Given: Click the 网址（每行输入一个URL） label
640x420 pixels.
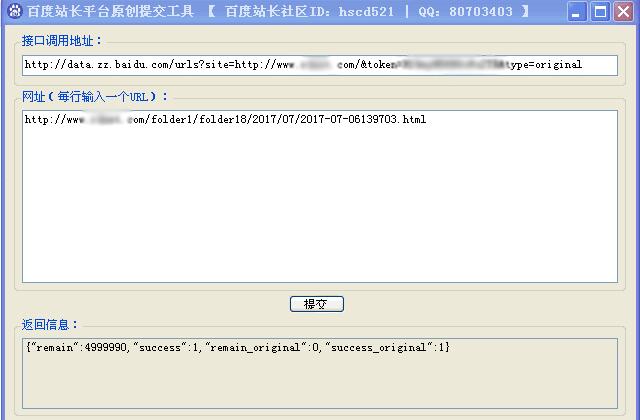Looking at the screenshot, I should pos(96,97).
